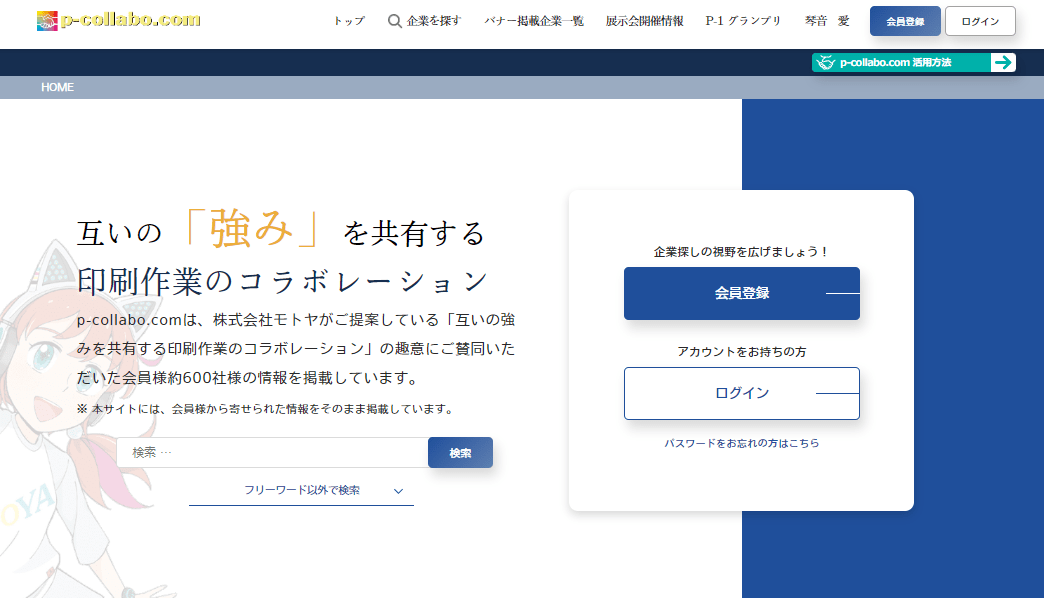Image resolution: width=1044 pixels, height=598 pixels.
Task: Click the 印刷作業のコラボレーション heading
Action: coord(283,282)
